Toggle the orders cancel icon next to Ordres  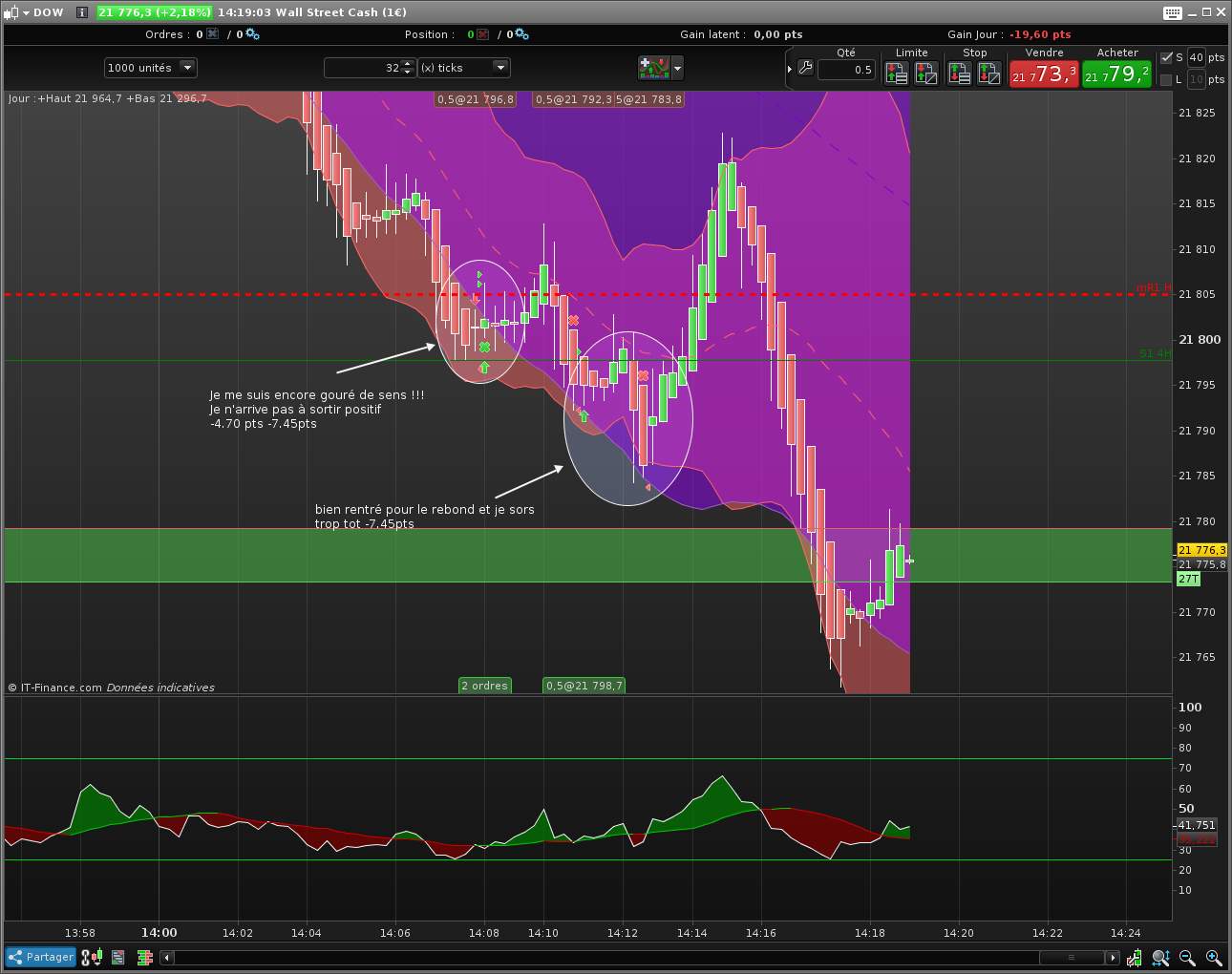212,34
